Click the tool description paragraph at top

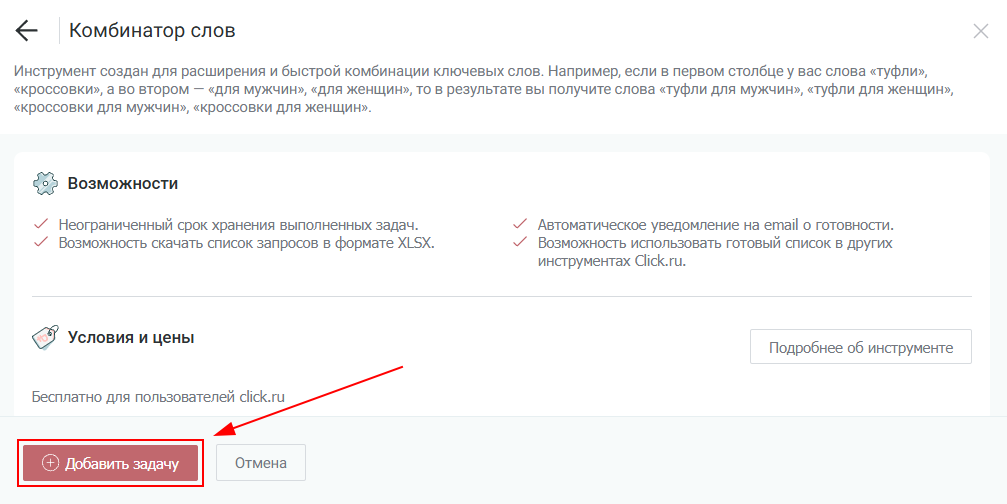[x=480, y=89]
